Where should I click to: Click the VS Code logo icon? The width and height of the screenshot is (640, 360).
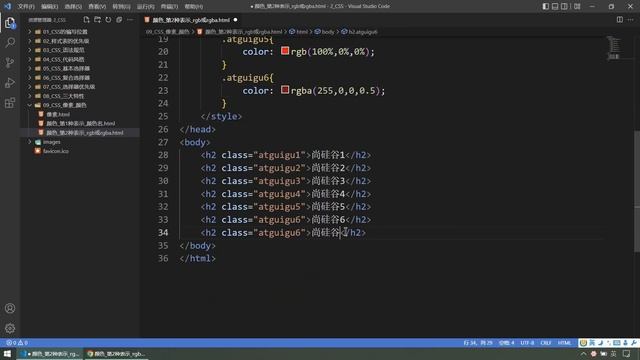point(7,6)
